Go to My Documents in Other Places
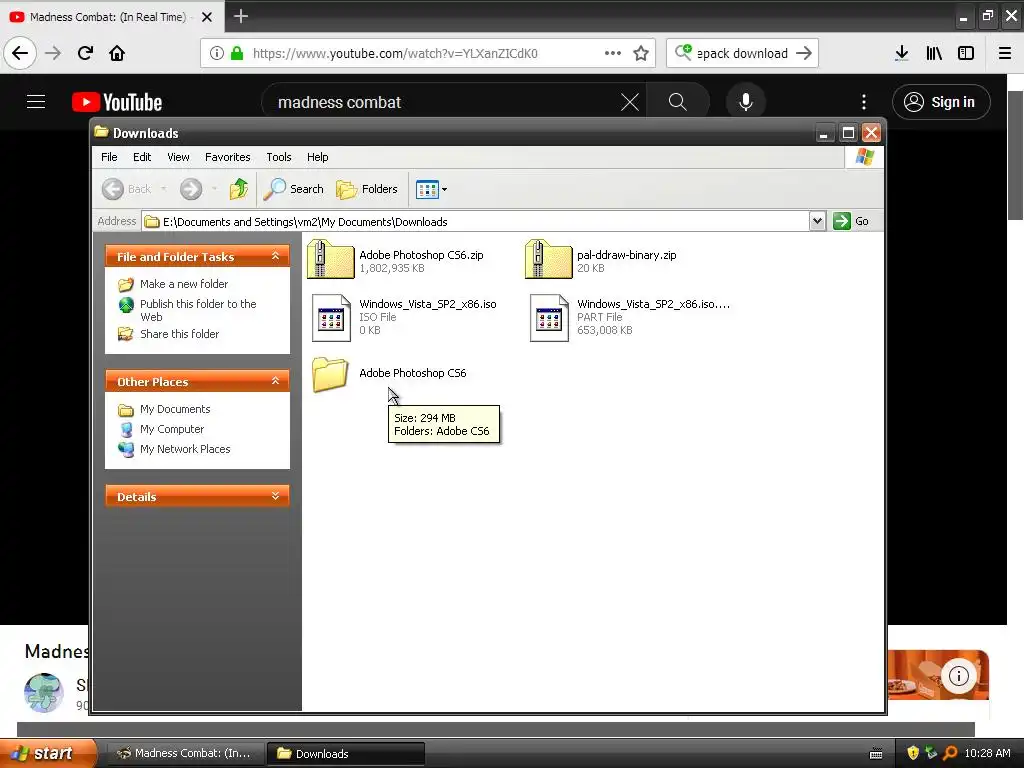The image size is (1024, 768). (x=174, y=409)
